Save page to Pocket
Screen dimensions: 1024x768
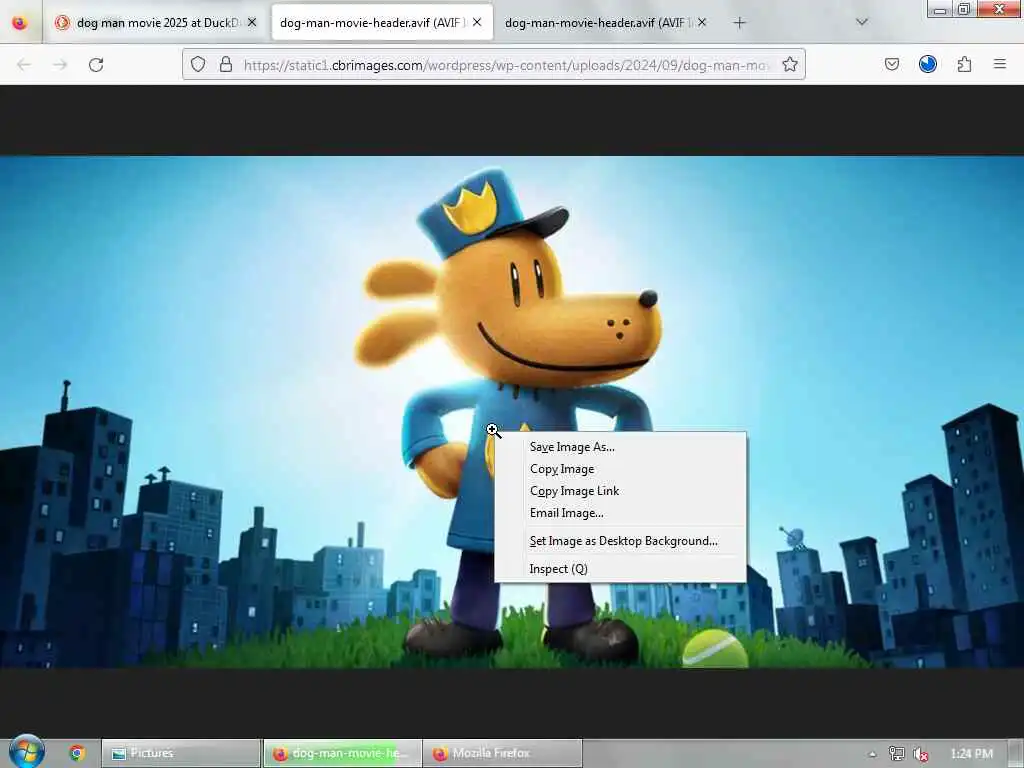(892, 64)
